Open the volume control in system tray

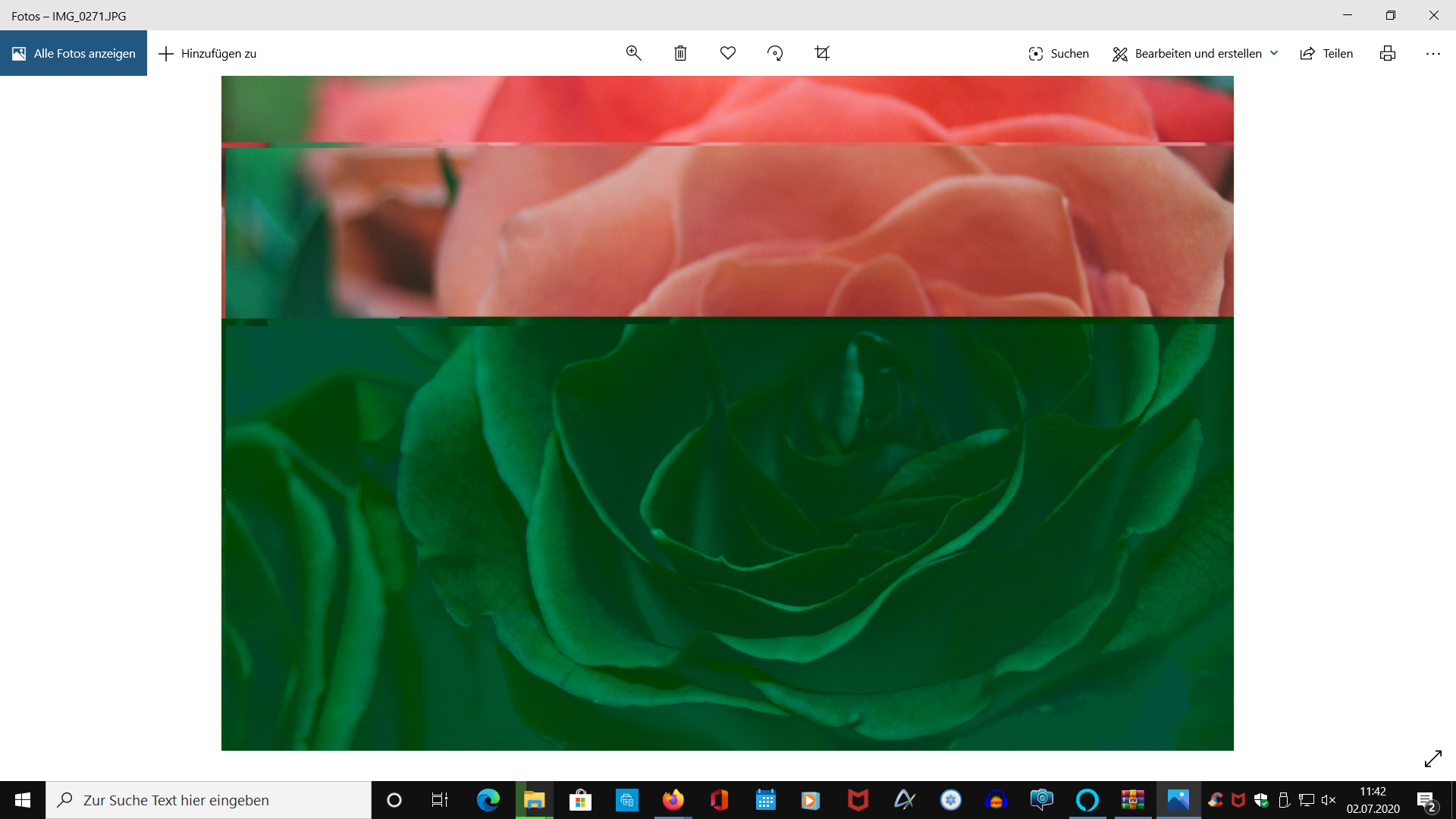(1329, 800)
